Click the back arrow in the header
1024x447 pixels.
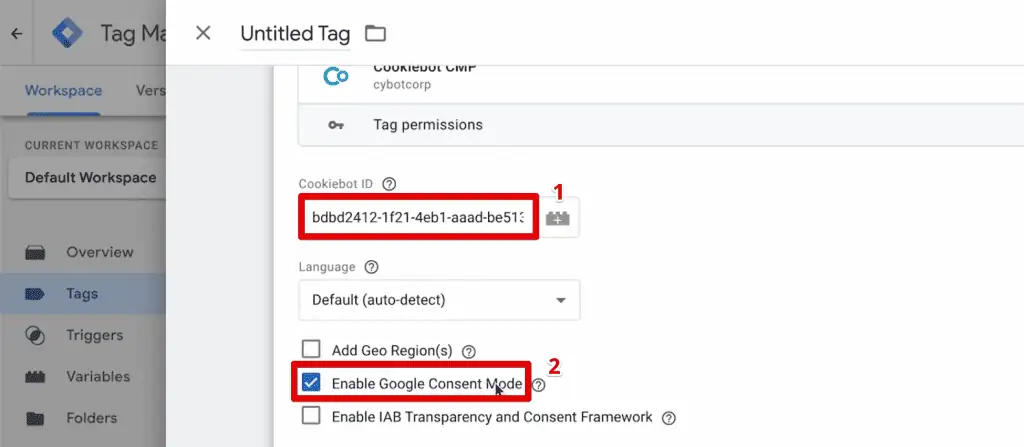point(17,33)
